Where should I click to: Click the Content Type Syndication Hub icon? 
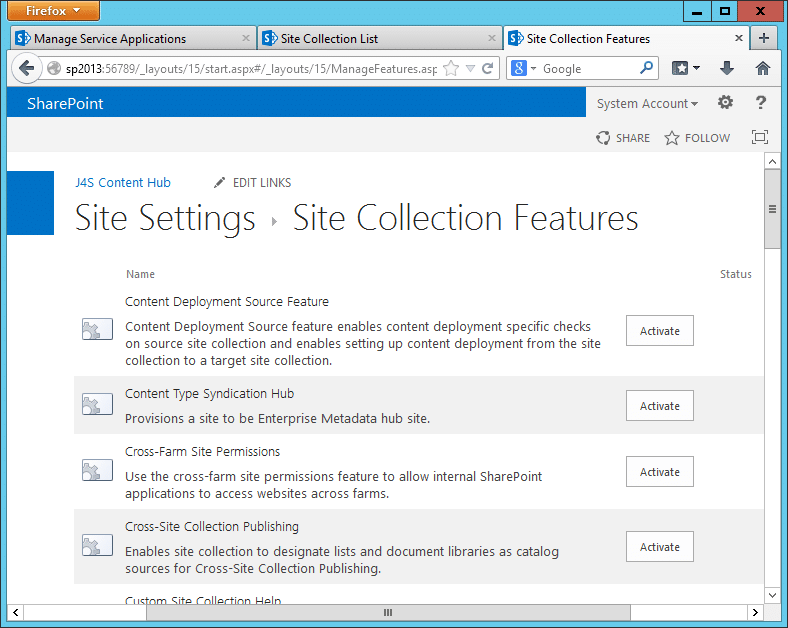point(97,404)
